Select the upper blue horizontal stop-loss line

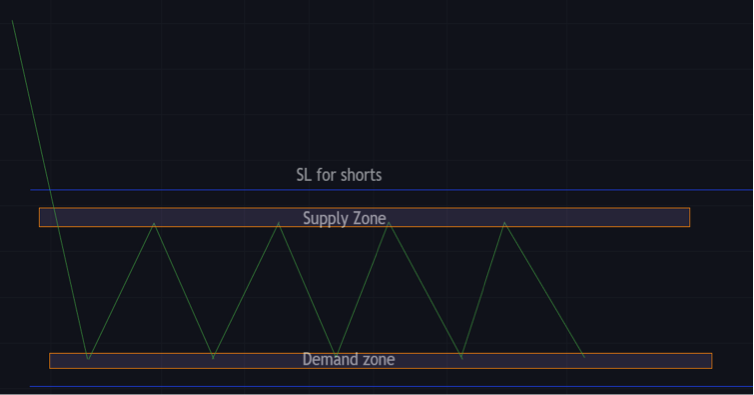[391, 190]
